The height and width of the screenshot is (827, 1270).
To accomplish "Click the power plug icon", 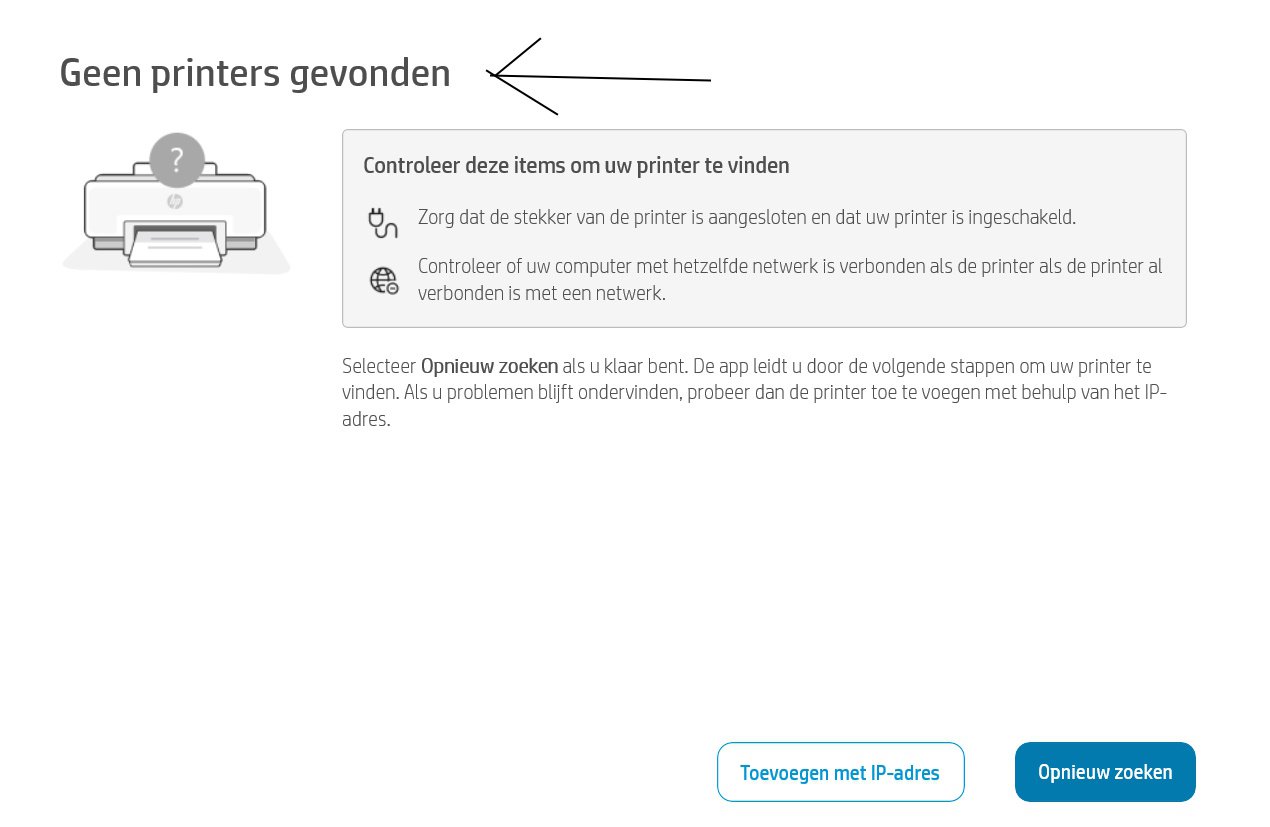I will [x=382, y=223].
